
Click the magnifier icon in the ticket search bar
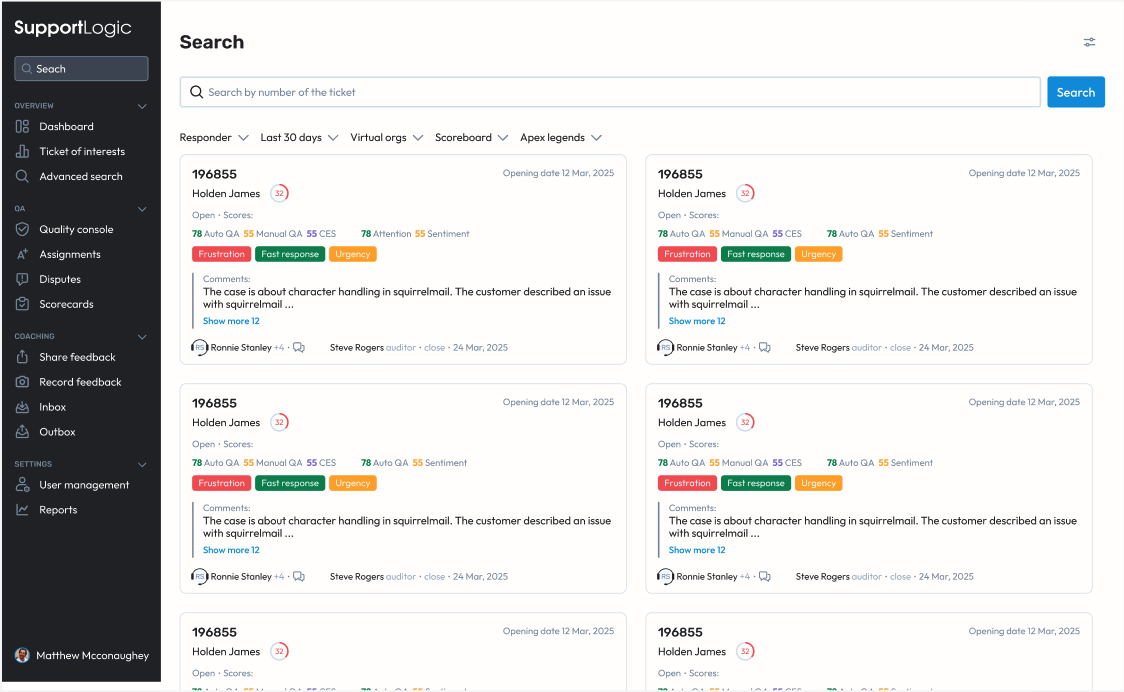pyautogui.click(x=196, y=92)
